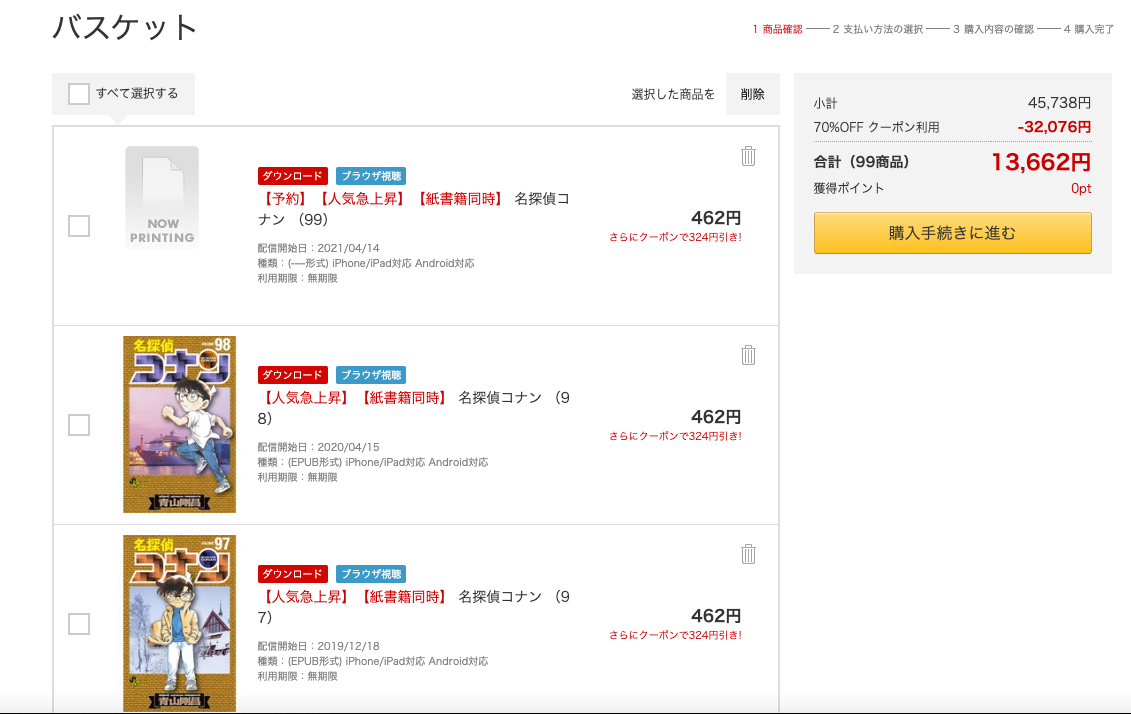
Task: Click 配信開始日：2019/12/18 text
Action: pos(318,646)
